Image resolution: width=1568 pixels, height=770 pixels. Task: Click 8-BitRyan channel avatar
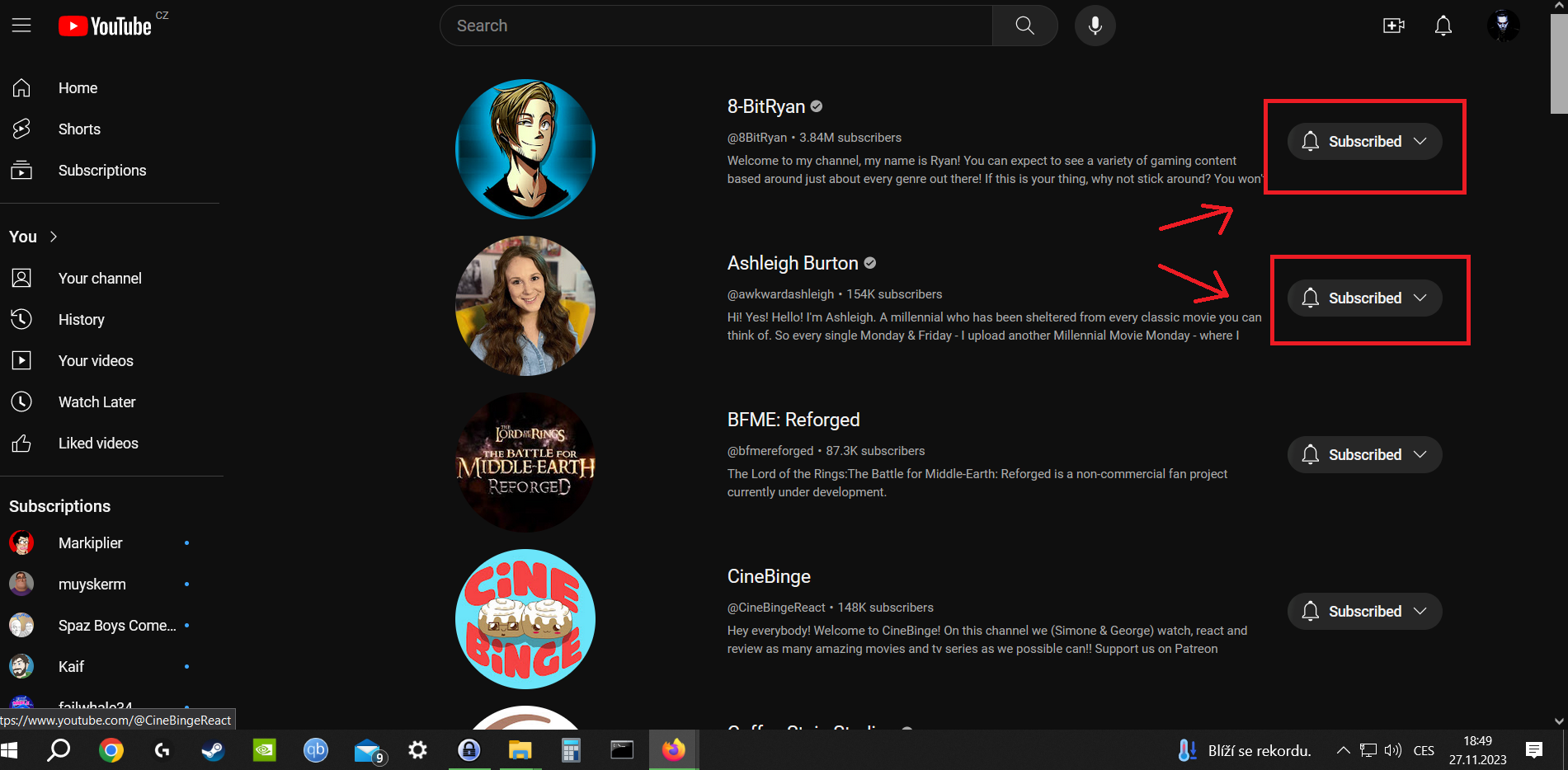(525, 149)
